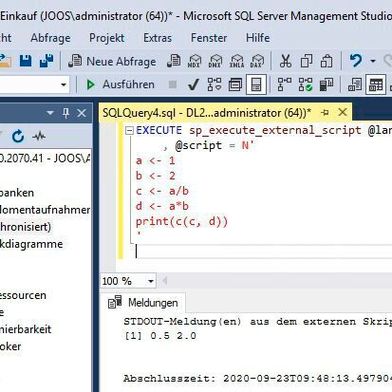
Task: Pin the Object Explorer panel
Action: pos(66,113)
